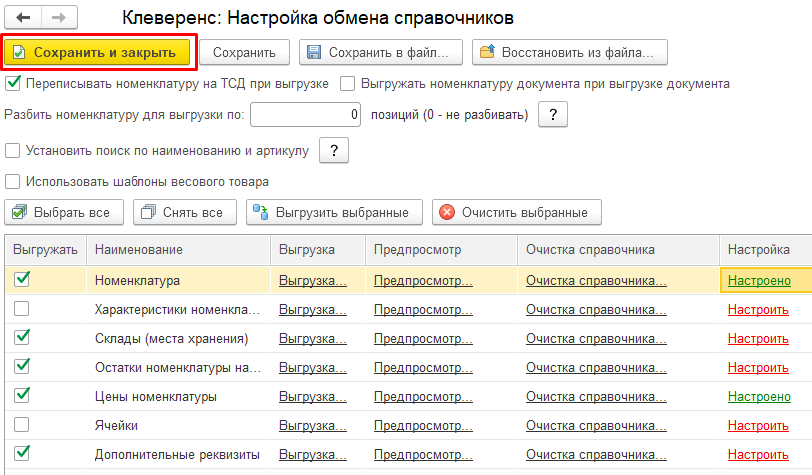Check export for Ячейки row
812x475 pixels.
pyautogui.click(x=22, y=425)
